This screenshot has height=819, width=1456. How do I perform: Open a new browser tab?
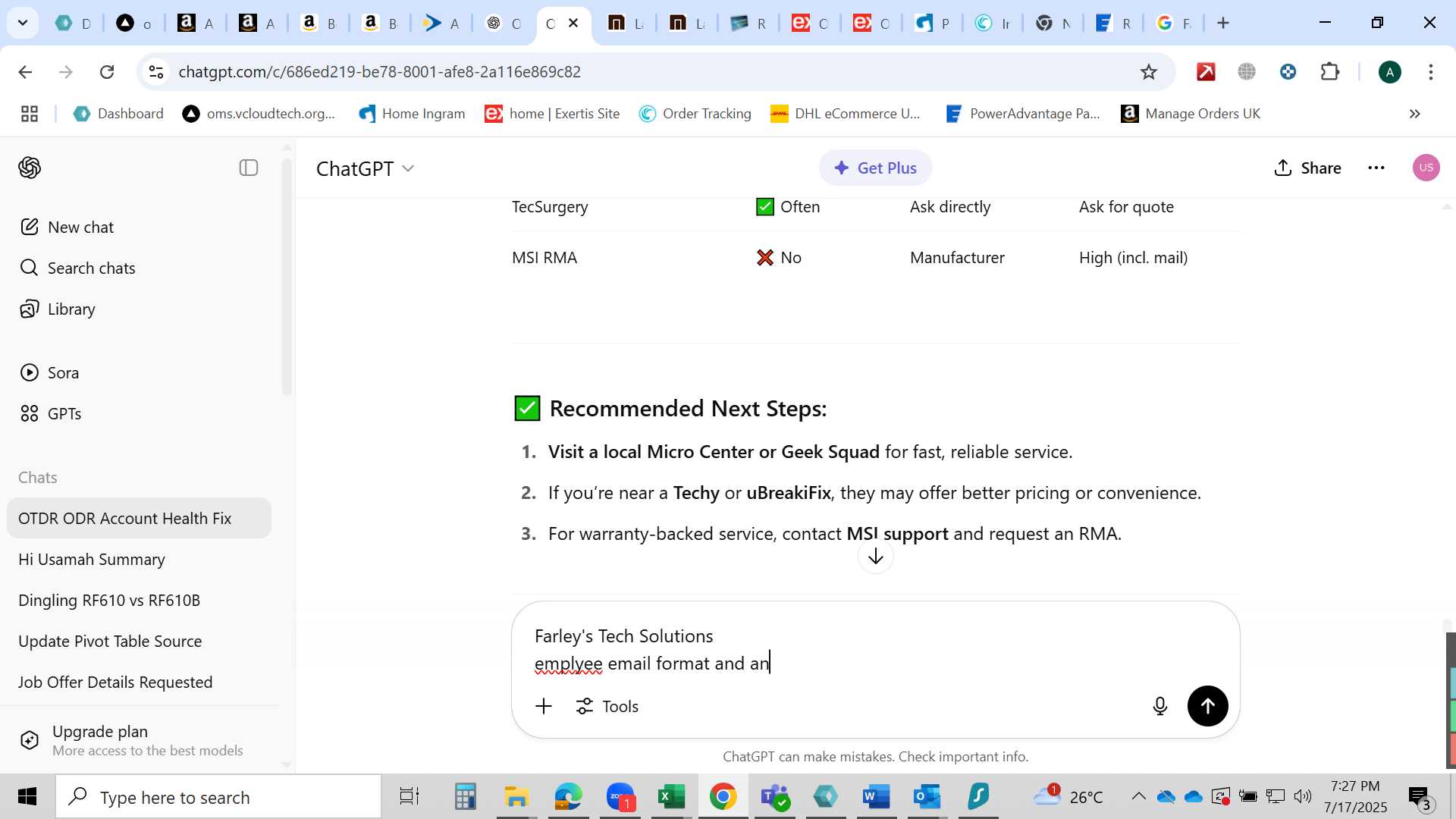click(x=1223, y=23)
